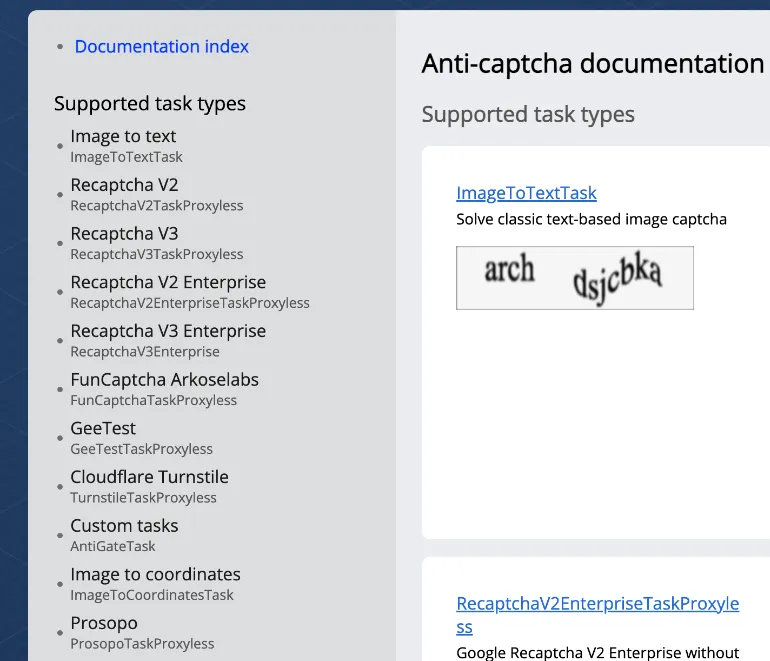This screenshot has width=770, height=661.
Task: Select ImageToTextTask subtitle in sidebar
Action: click(126, 157)
